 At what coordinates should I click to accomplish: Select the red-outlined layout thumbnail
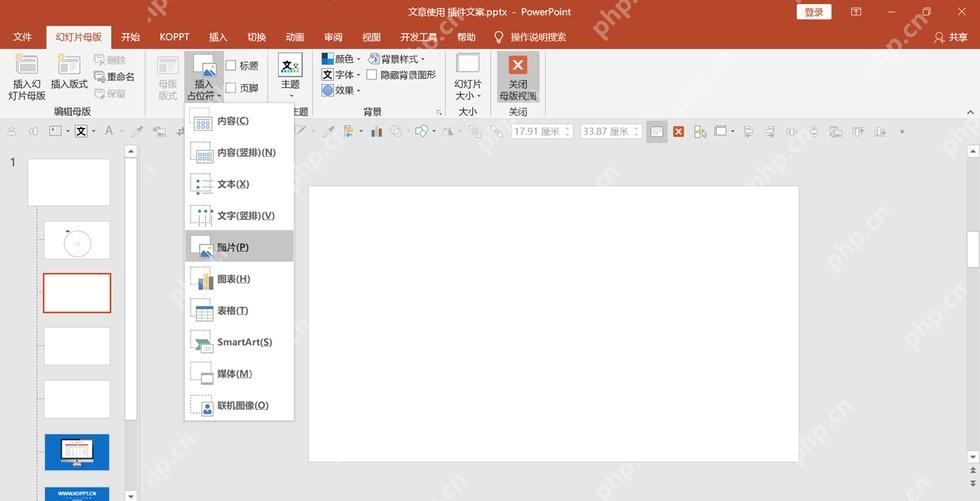pyautogui.click(x=77, y=293)
